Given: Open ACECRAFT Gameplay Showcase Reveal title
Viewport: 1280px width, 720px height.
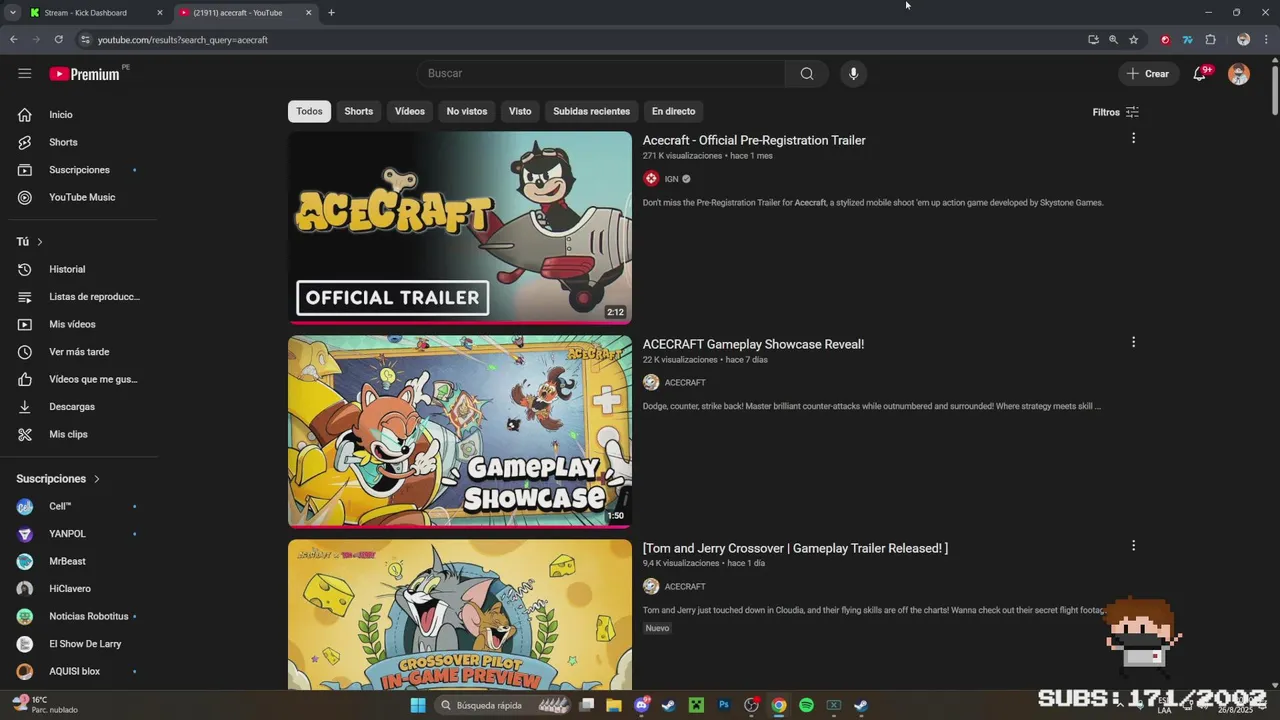Looking at the screenshot, I should point(753,344).
